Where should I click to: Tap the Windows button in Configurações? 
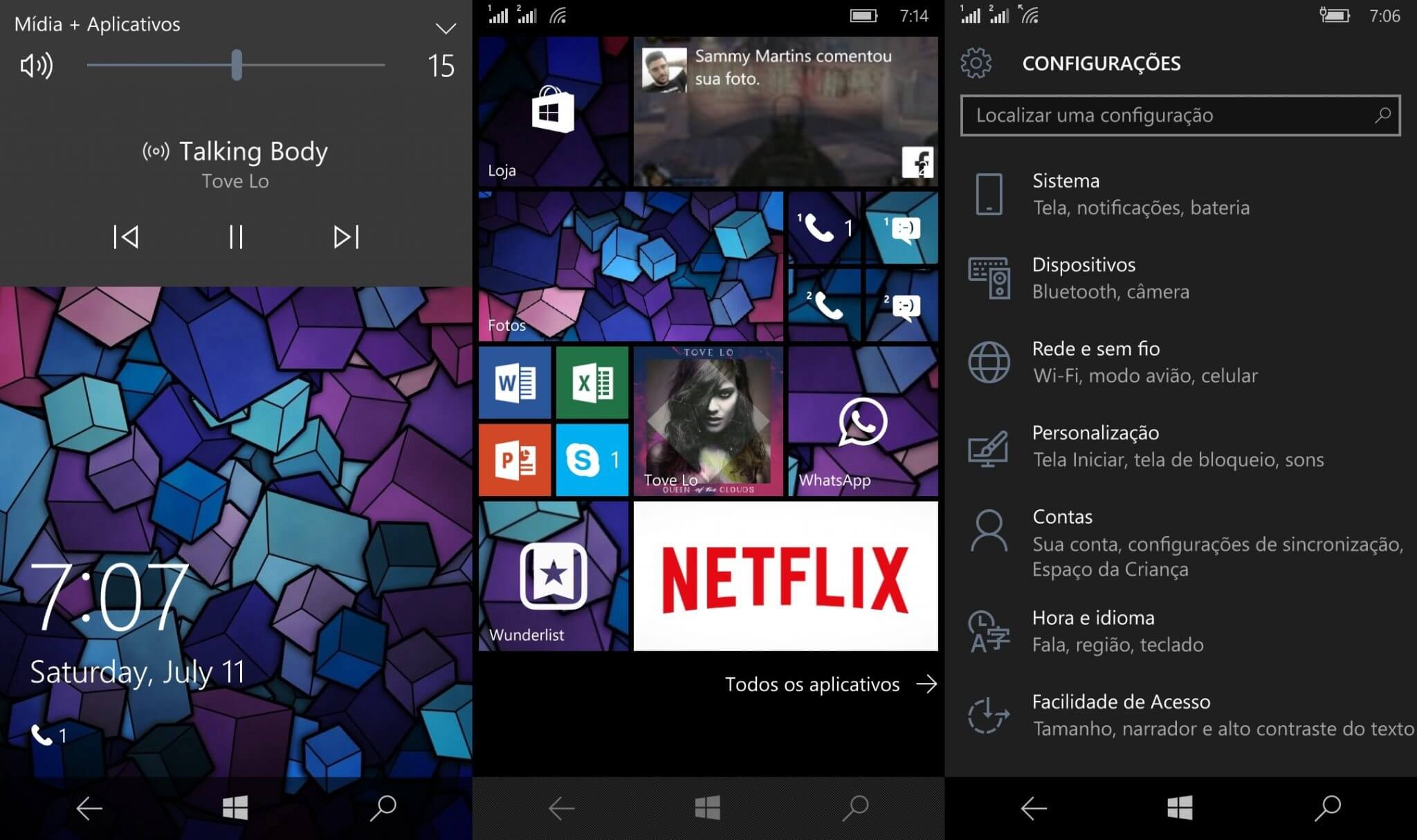pyautogui.click(x=1180, y=807)
